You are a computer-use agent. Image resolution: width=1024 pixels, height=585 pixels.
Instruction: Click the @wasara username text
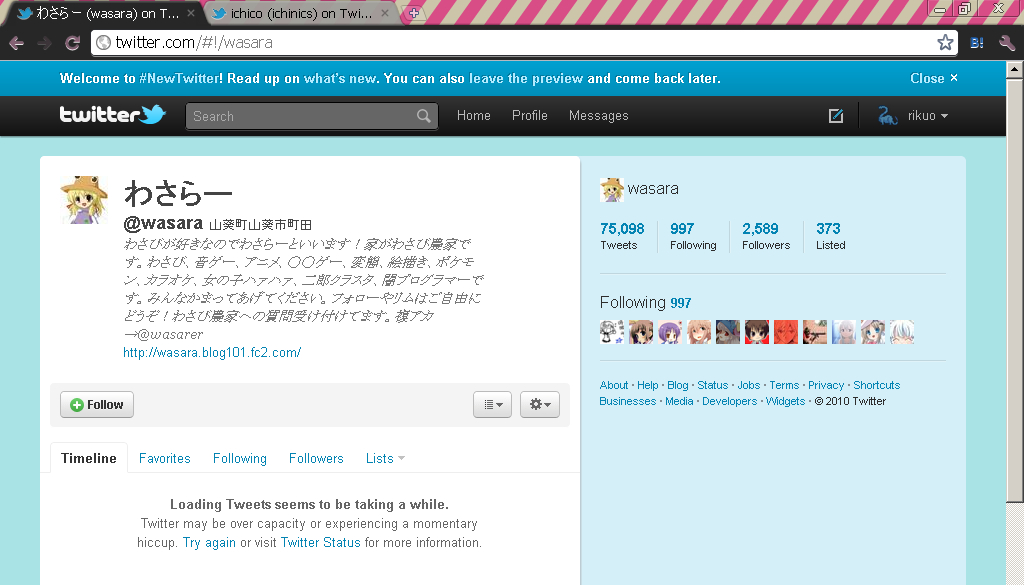click(x=163, y=223)
